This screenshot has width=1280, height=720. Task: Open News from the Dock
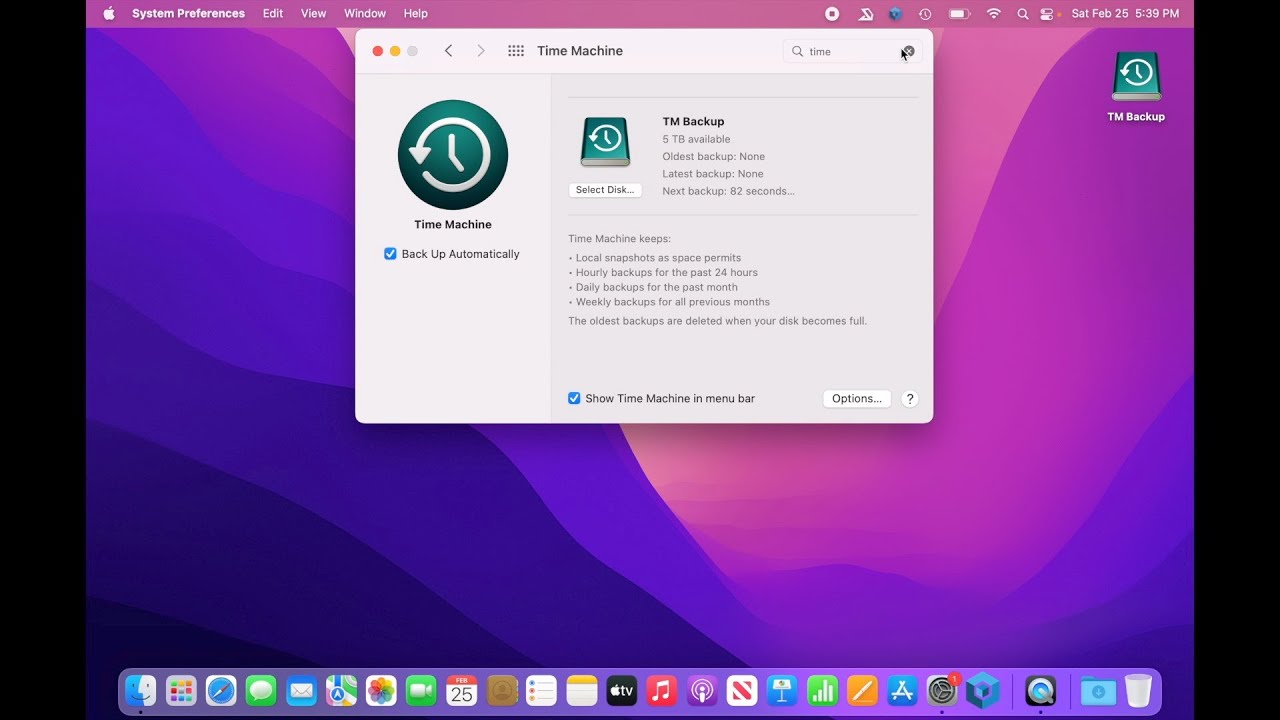pos(742,690)
